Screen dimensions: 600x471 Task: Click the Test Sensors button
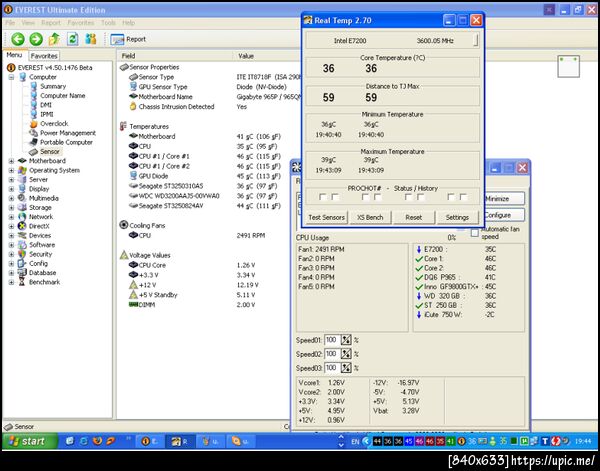click(326, 217)
